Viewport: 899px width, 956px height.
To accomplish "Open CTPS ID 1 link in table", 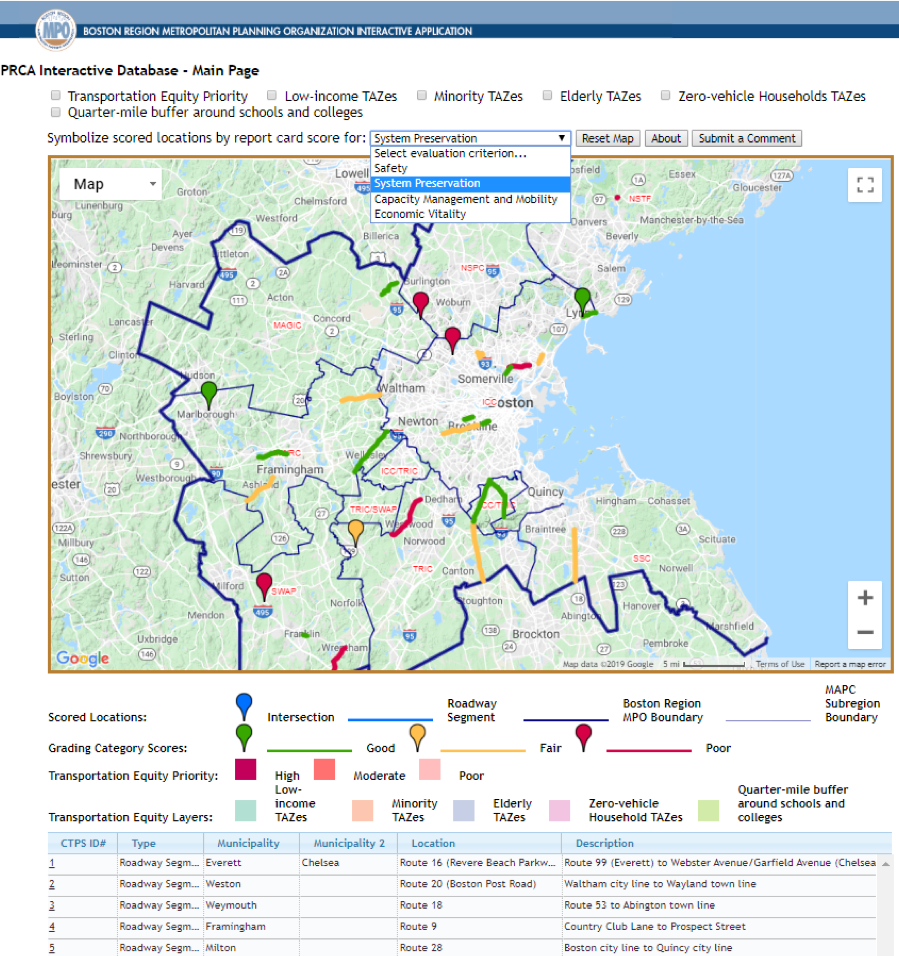I will (52, 862).
